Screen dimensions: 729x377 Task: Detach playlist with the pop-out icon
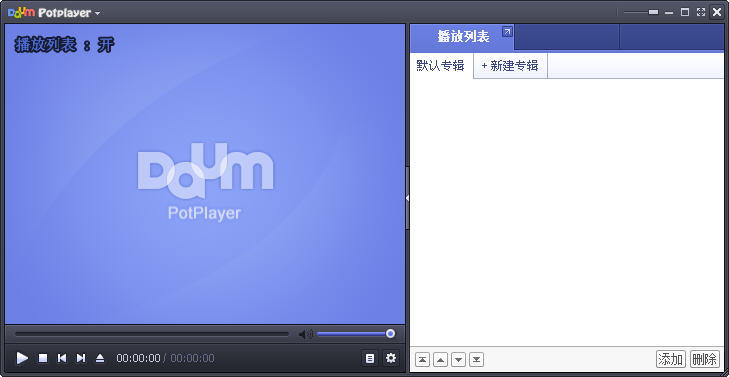[507, 32]
